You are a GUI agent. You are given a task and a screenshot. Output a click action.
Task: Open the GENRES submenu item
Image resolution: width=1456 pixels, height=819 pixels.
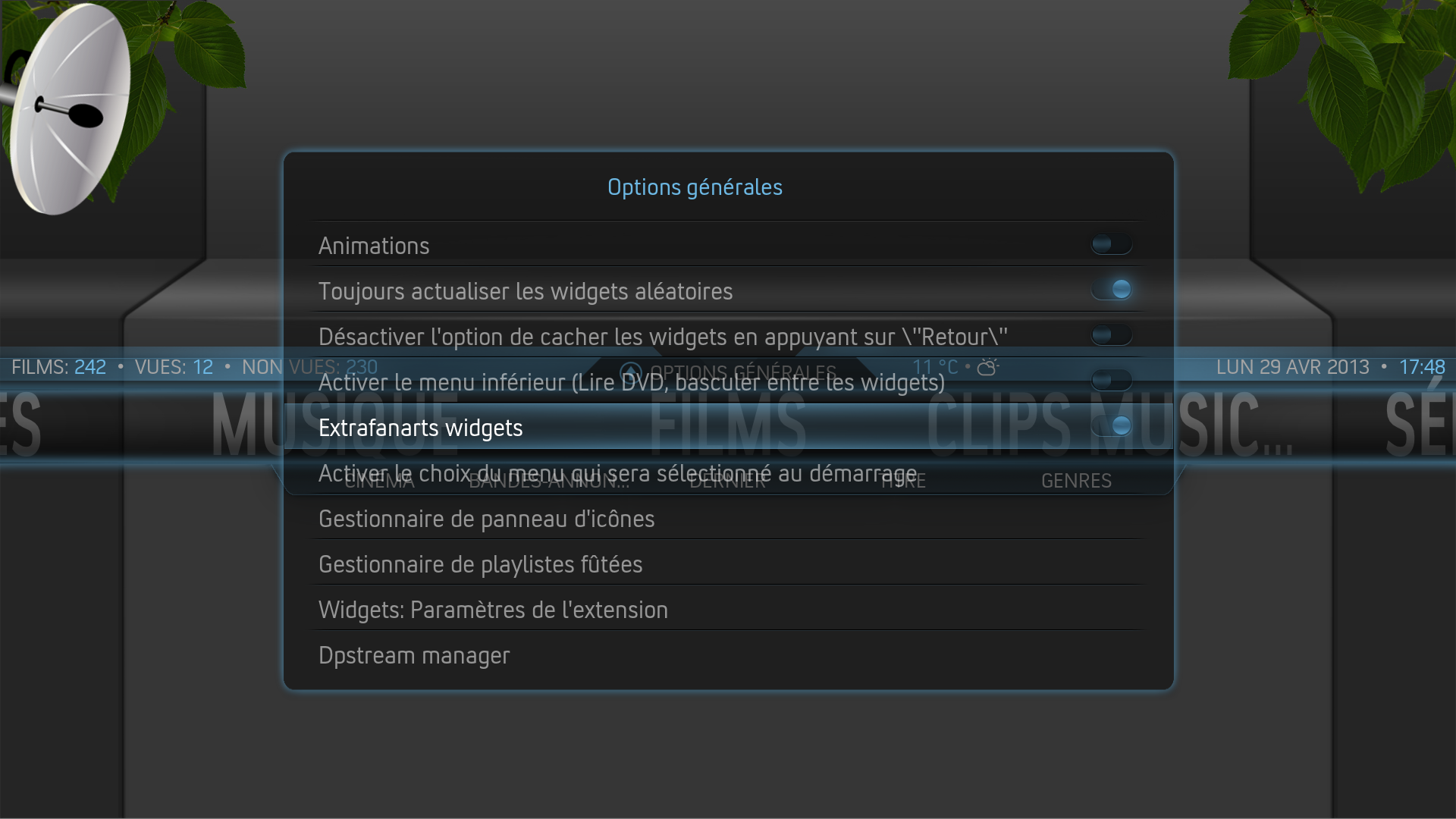(x=1076, y=481)
